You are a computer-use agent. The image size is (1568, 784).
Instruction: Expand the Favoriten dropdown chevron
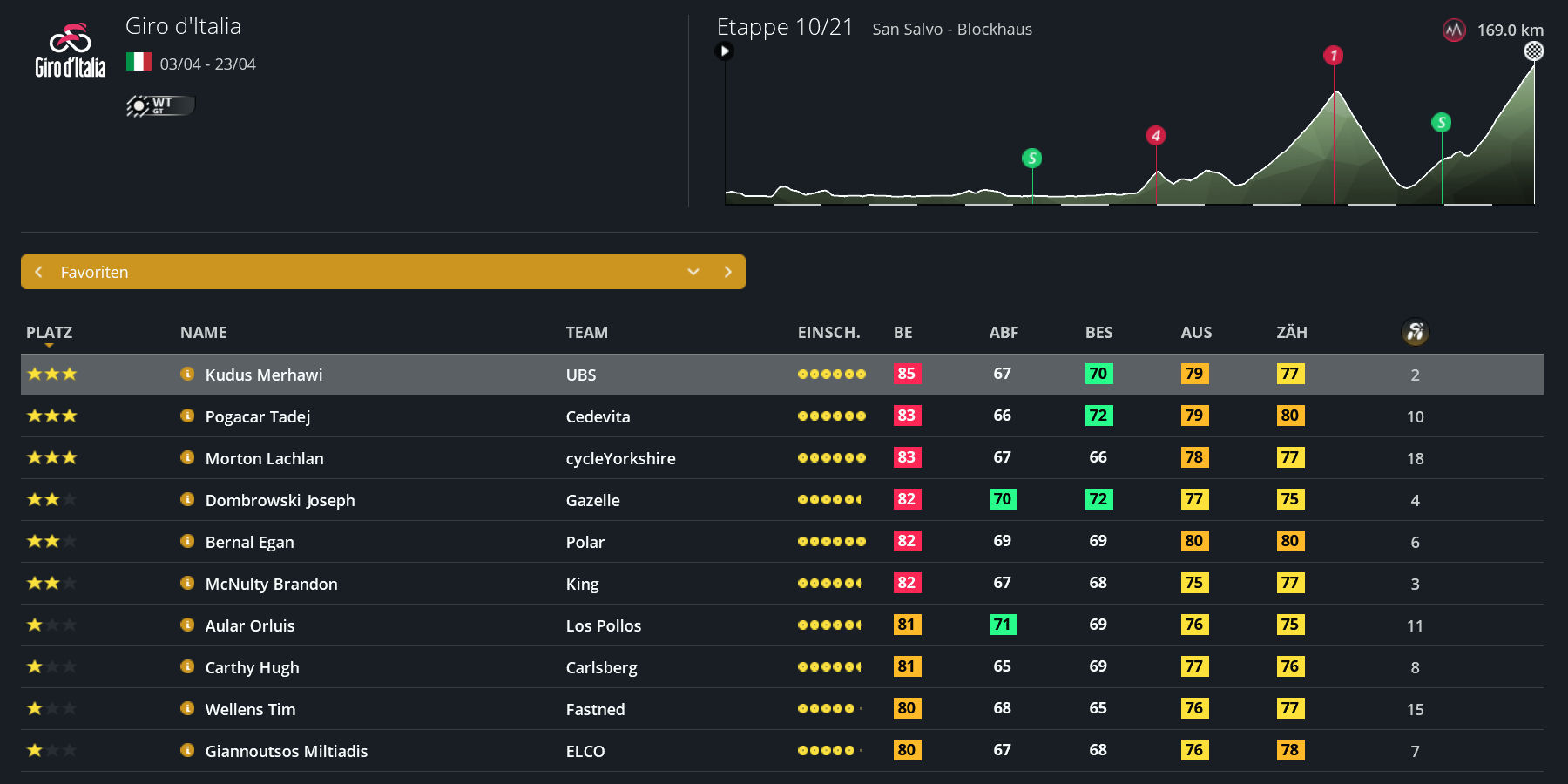693,272
